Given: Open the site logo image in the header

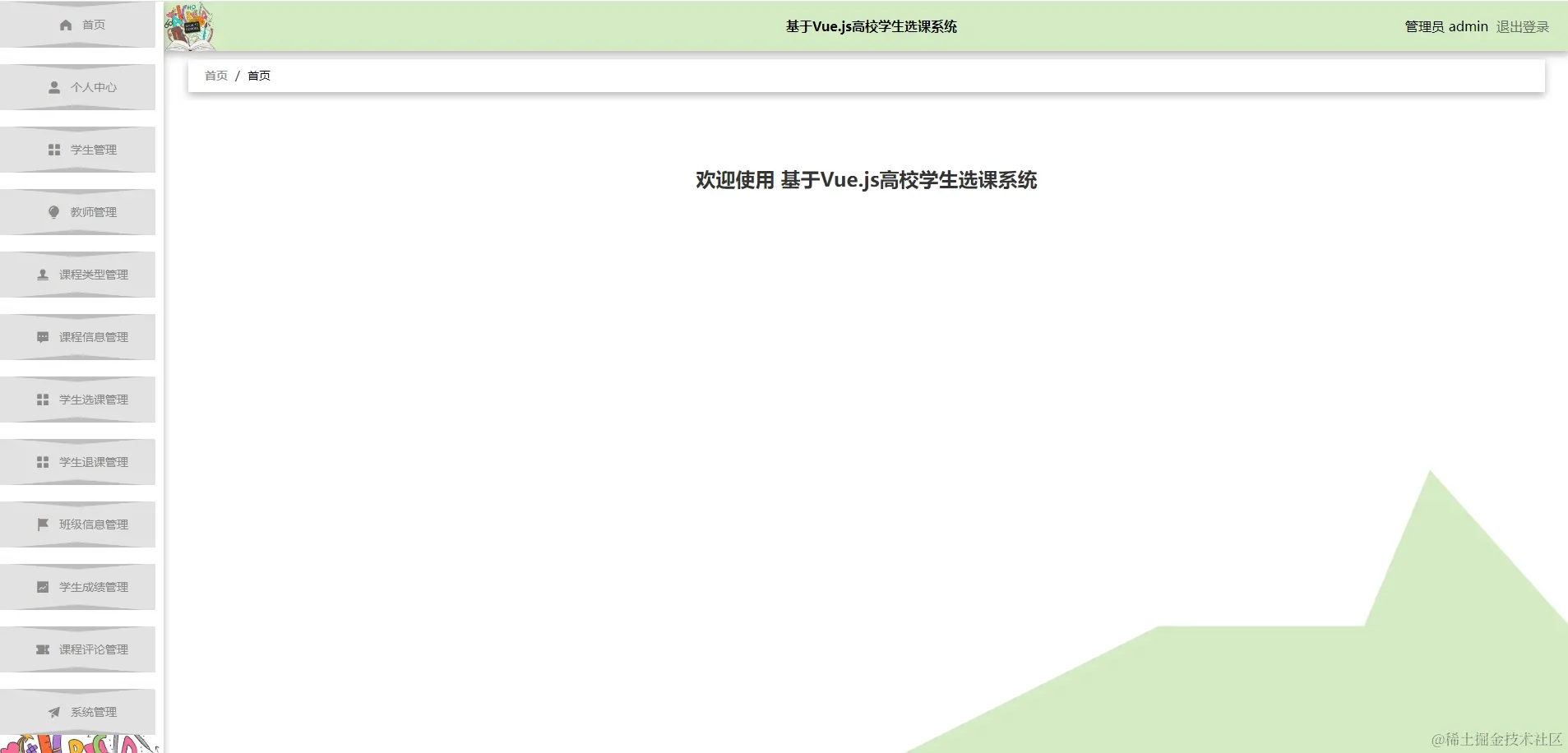Looking at the screenshot, I should pos(190,26).
